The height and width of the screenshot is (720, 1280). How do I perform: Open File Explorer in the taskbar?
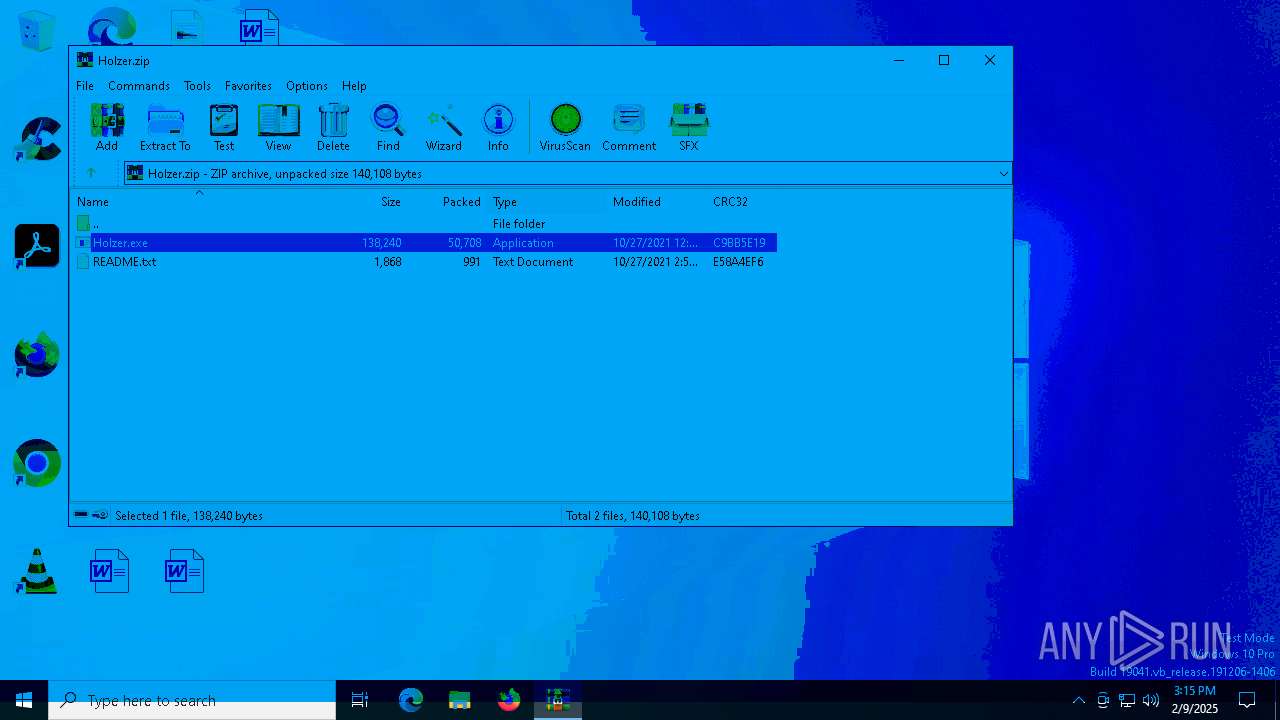[x=460, y=700]
